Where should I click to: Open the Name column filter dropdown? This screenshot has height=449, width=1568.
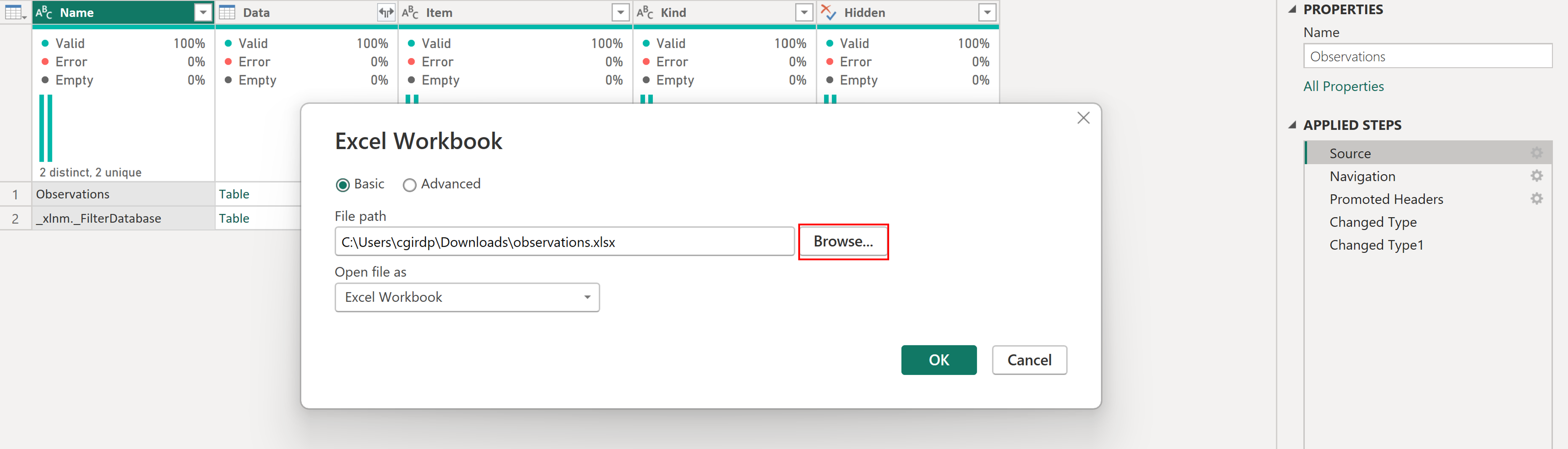click(203, 12)
